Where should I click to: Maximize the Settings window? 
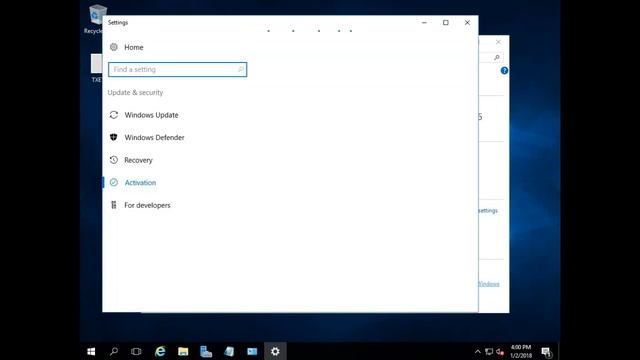click(446, 23)
